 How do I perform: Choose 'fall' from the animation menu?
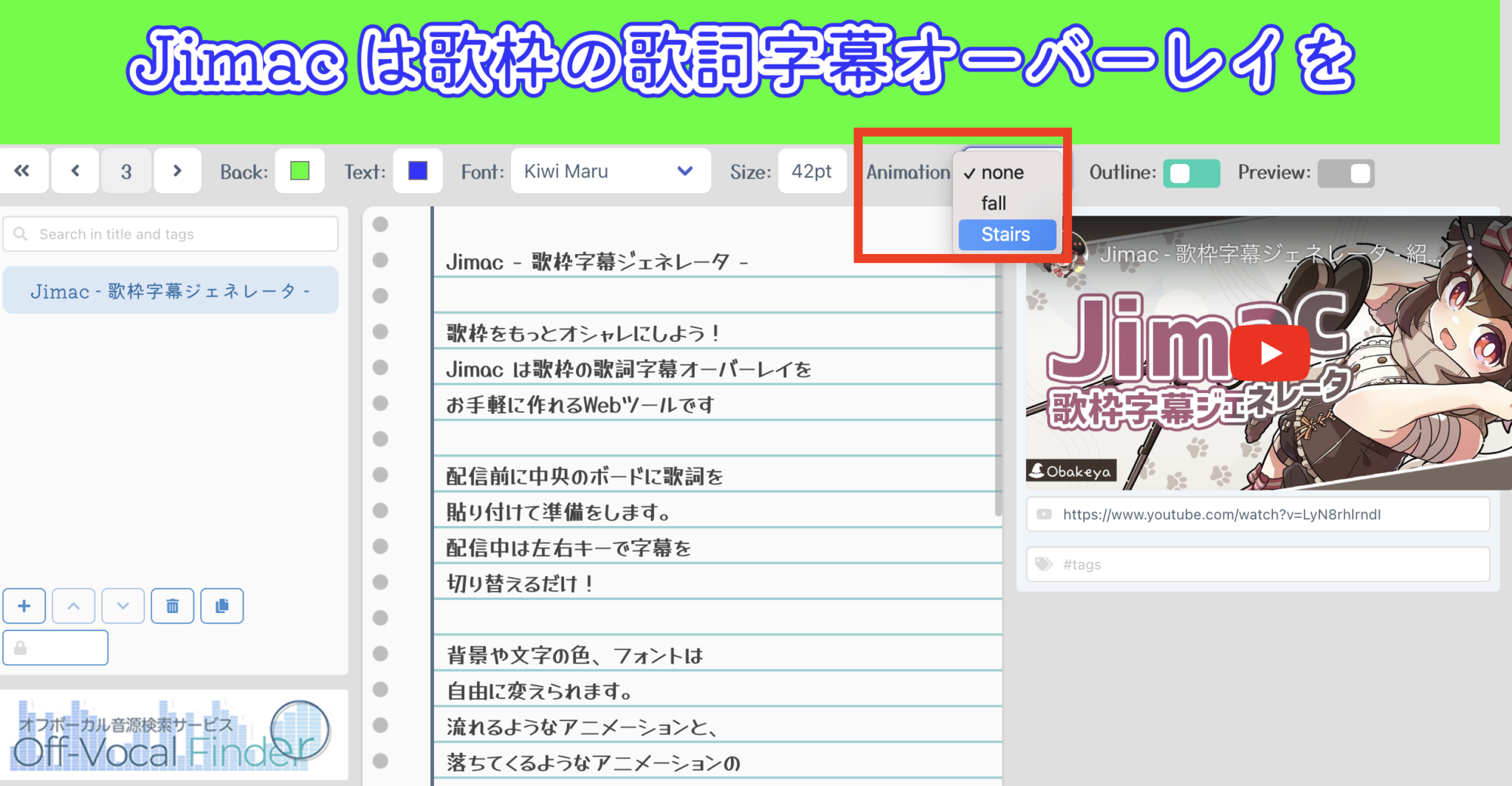coord(994,203)
